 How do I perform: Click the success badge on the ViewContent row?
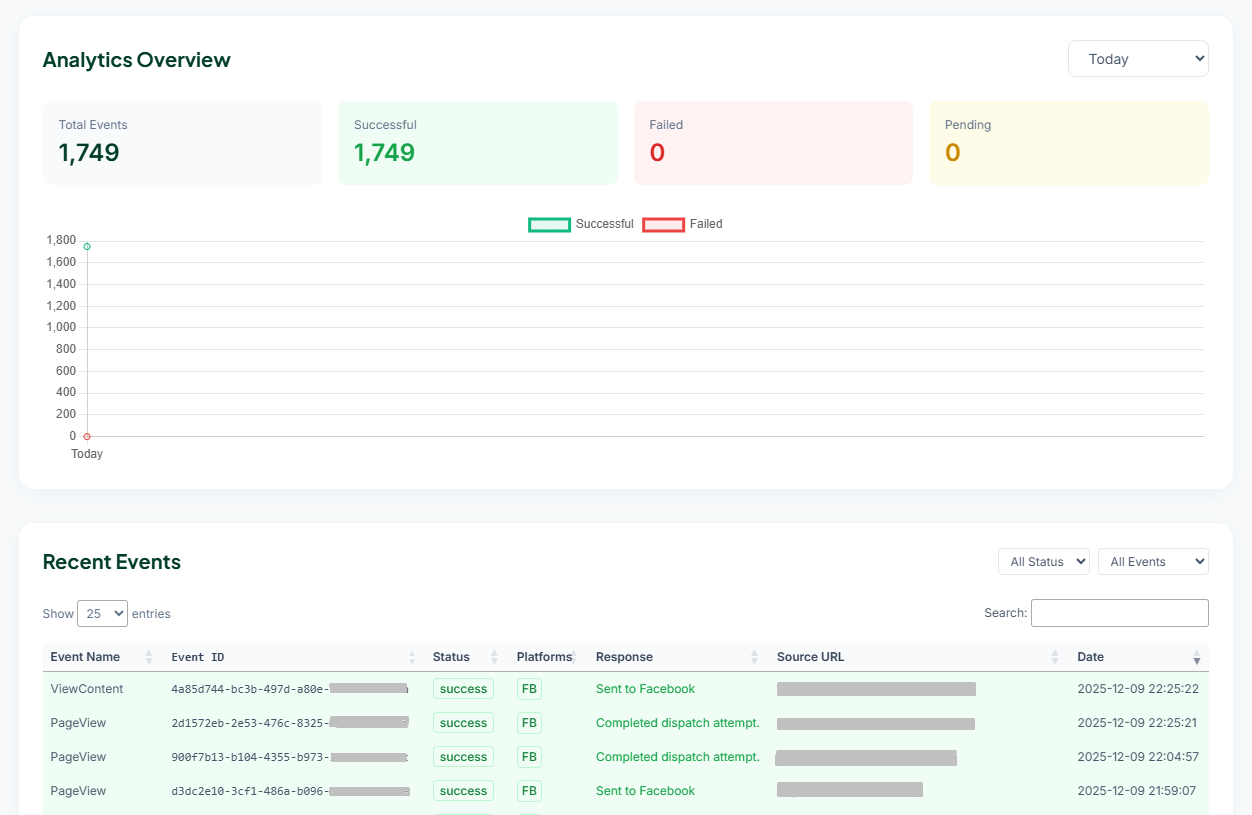(463, 688)
